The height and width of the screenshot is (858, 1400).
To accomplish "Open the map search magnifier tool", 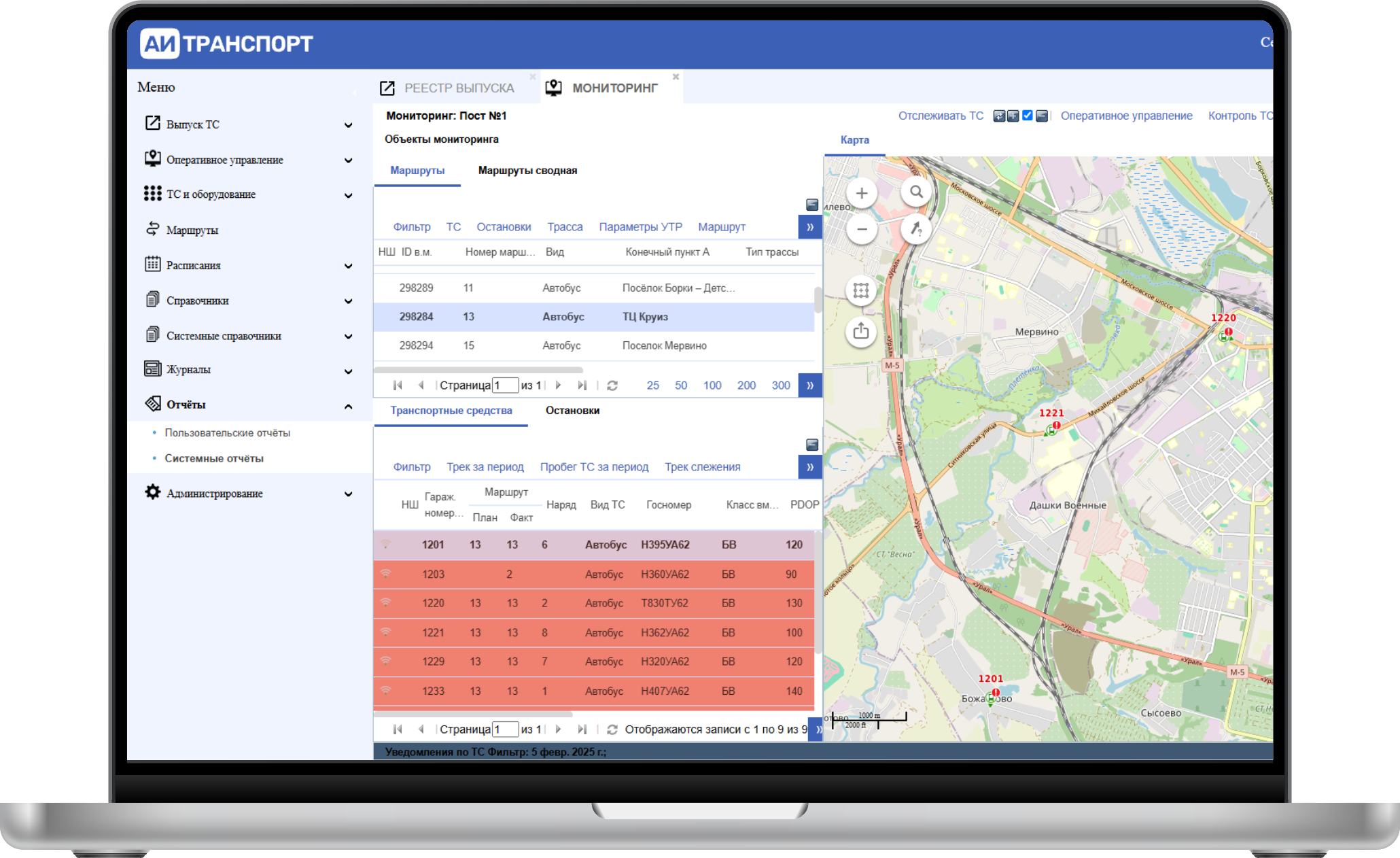I will pyautogui.click(x=916, y=192).
